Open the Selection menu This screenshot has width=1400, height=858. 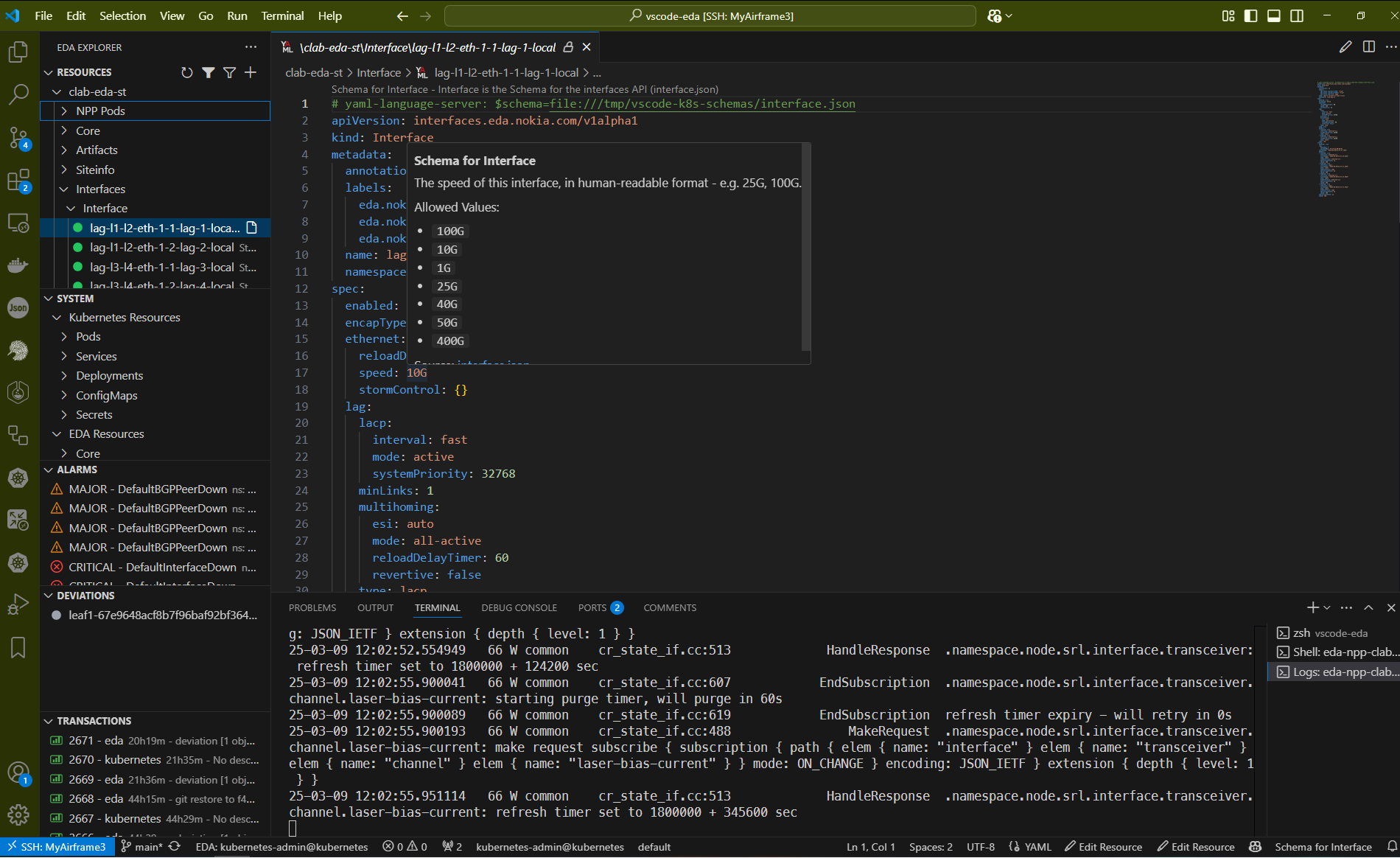(122, 15)
